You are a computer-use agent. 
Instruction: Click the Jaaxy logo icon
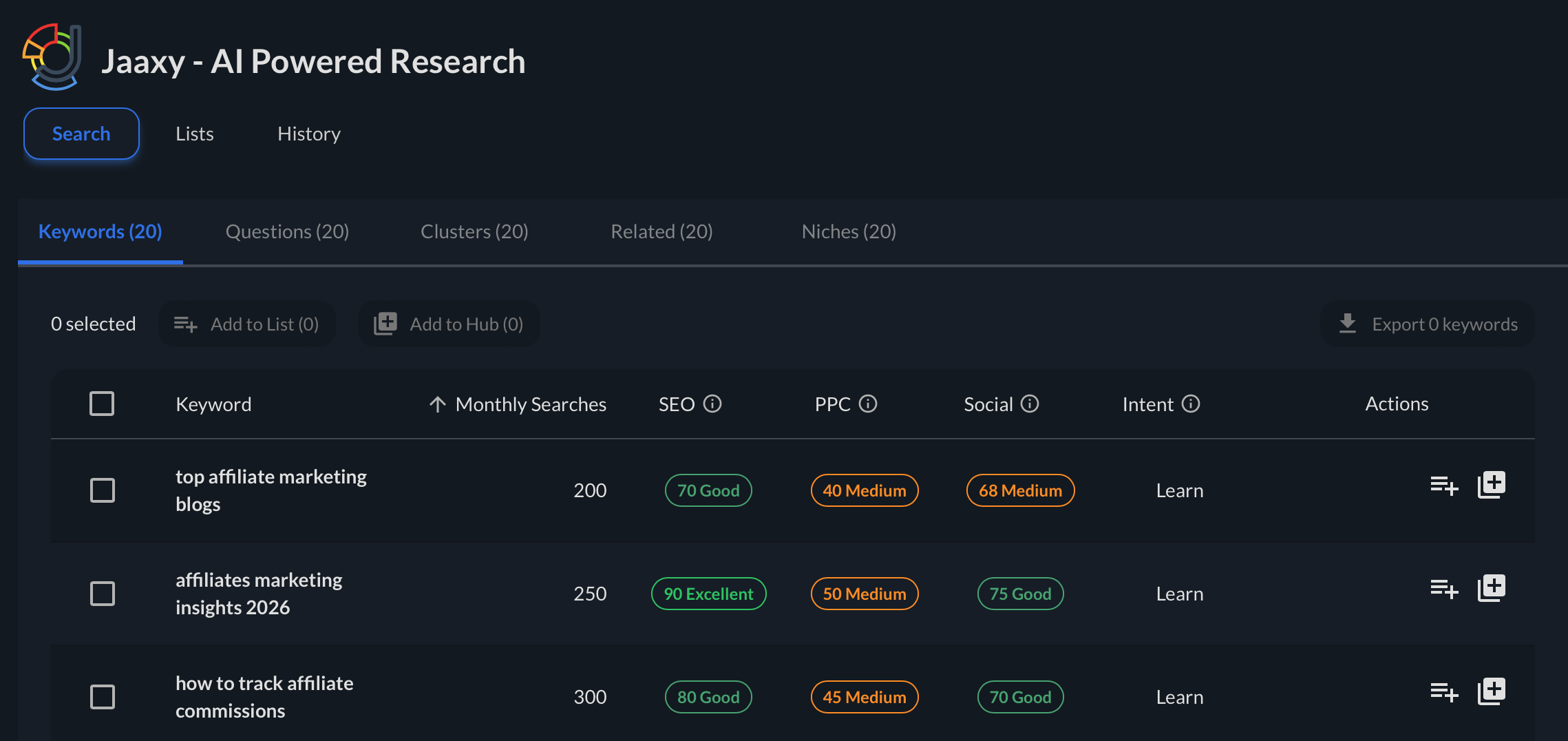pyautogui.click(x=53, y=57)
